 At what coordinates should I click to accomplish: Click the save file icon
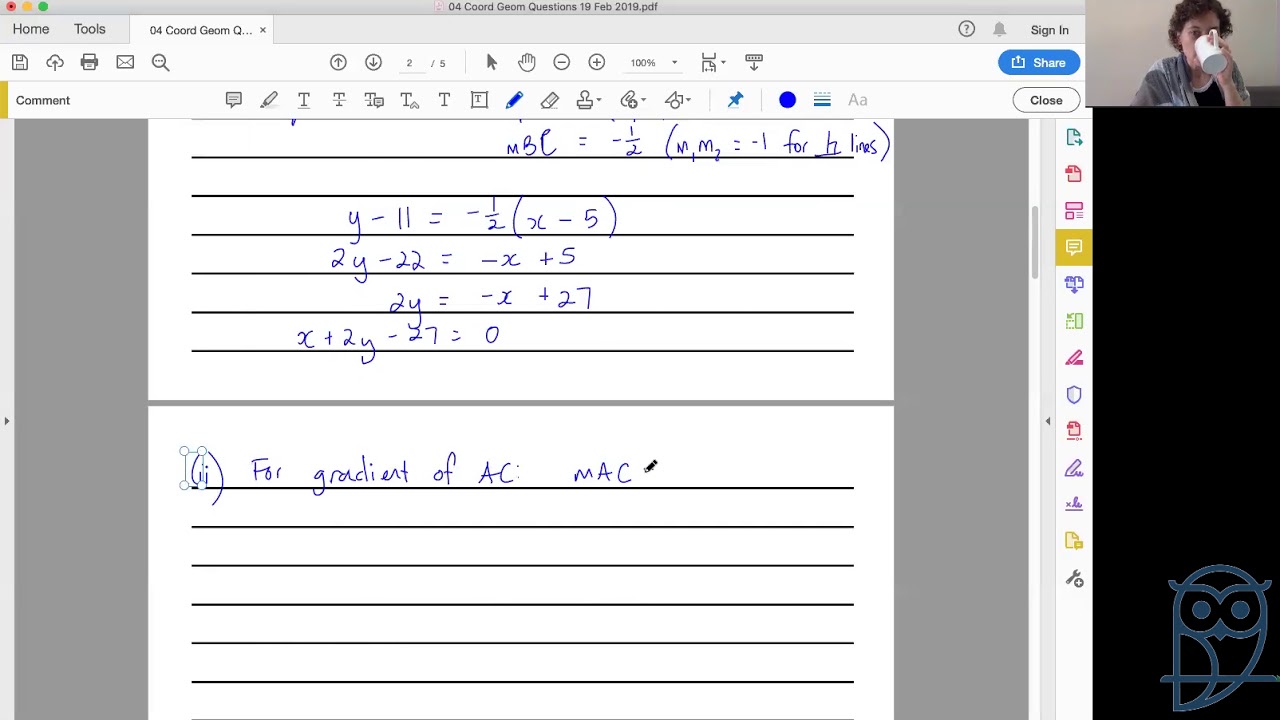tap(20, 63)
